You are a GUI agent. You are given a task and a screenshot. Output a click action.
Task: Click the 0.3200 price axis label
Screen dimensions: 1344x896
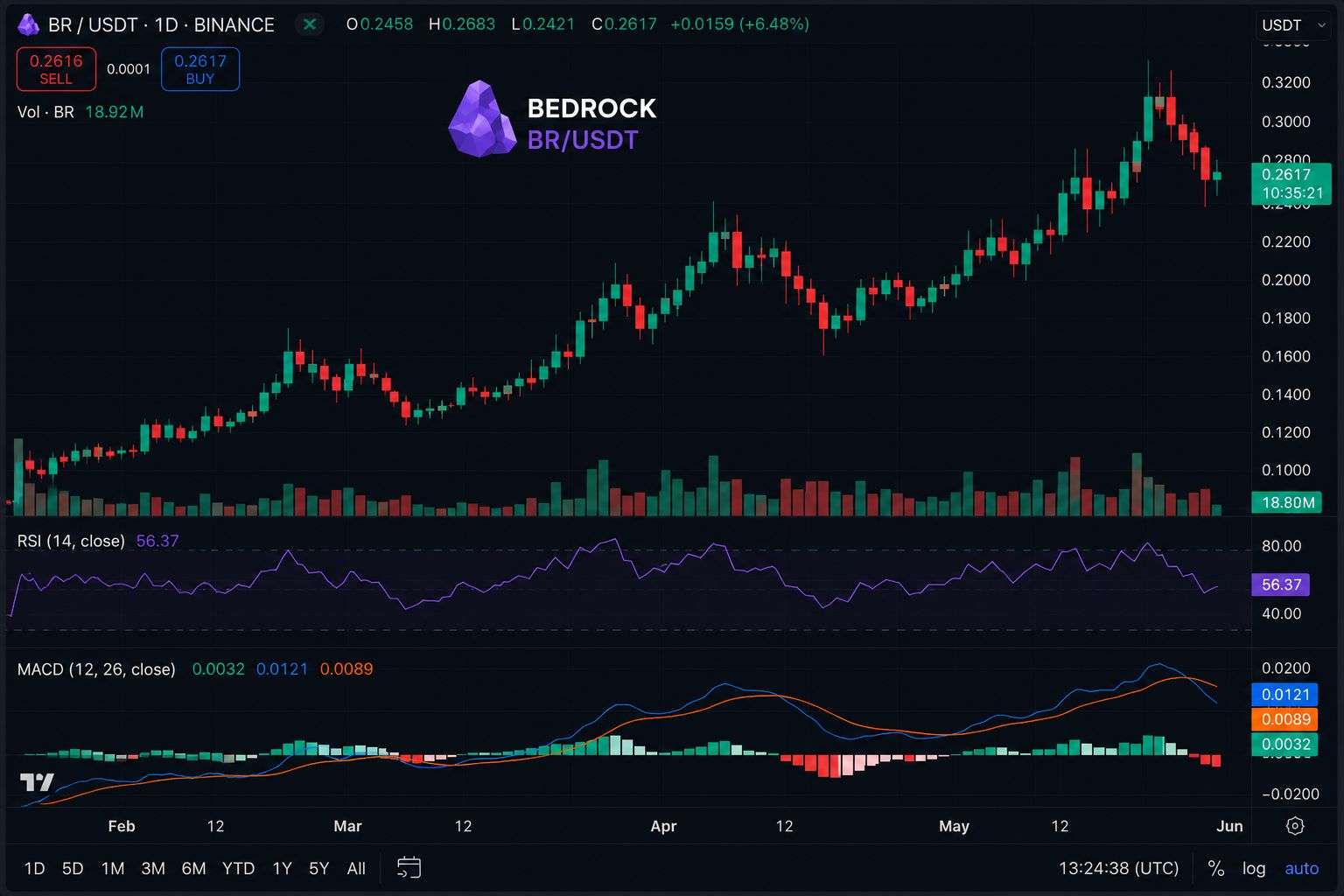[x=1286, y=83]
